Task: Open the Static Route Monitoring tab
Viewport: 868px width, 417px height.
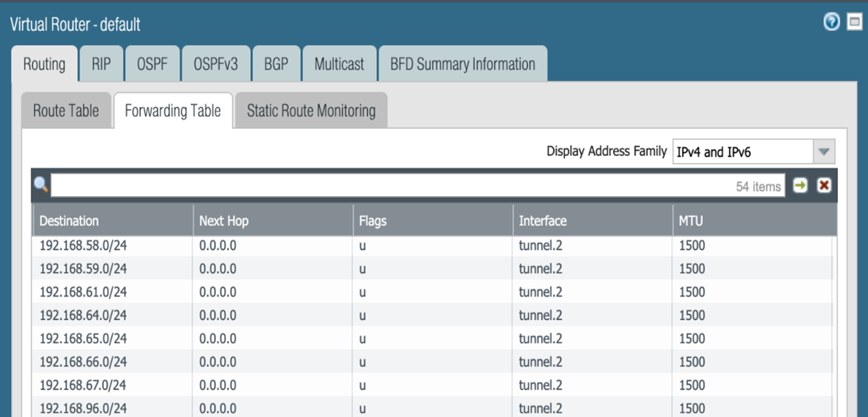Action: pos(311,111)
